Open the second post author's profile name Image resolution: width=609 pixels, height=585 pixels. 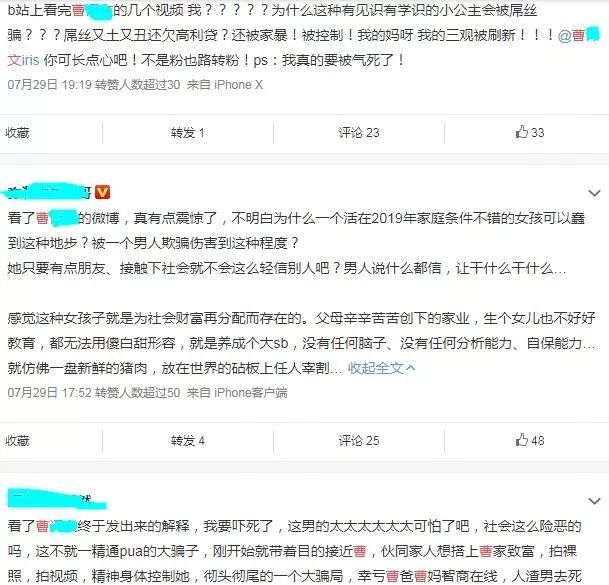pos(49,192)
